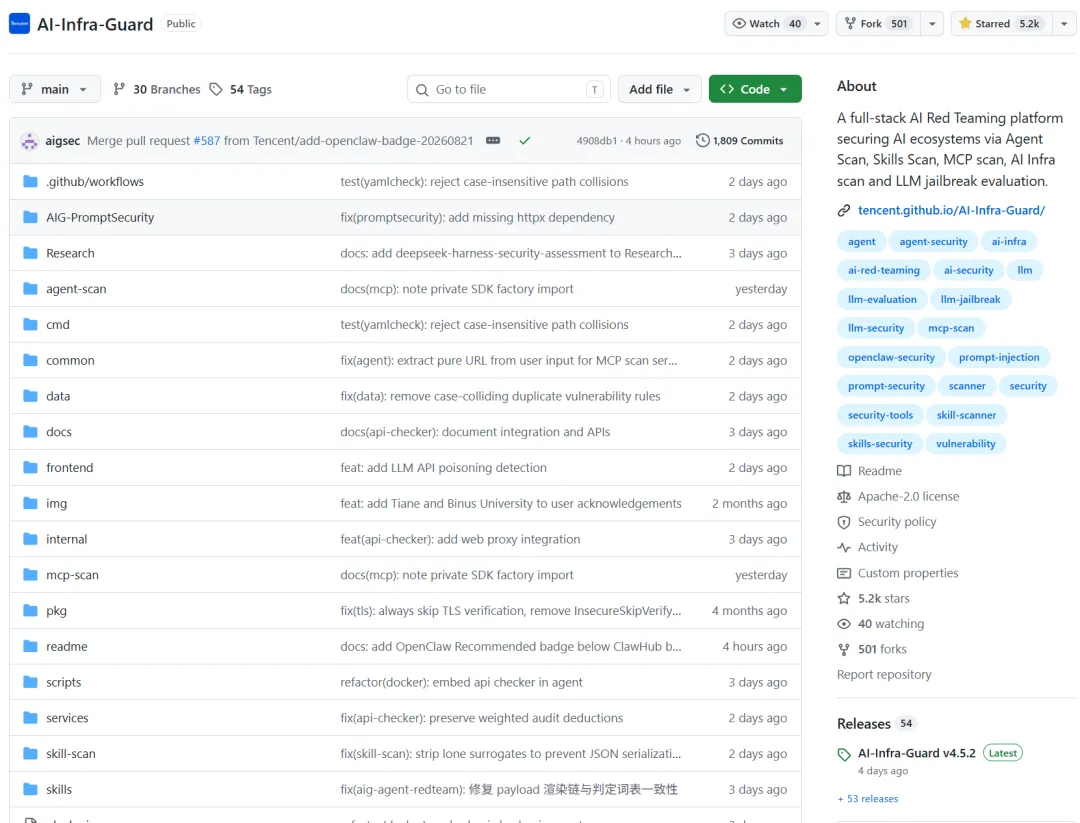The width and height of the screenshot is (1080, 823).
Task: Toggle the Starred button to unstar
Action: tap(999, 23)
